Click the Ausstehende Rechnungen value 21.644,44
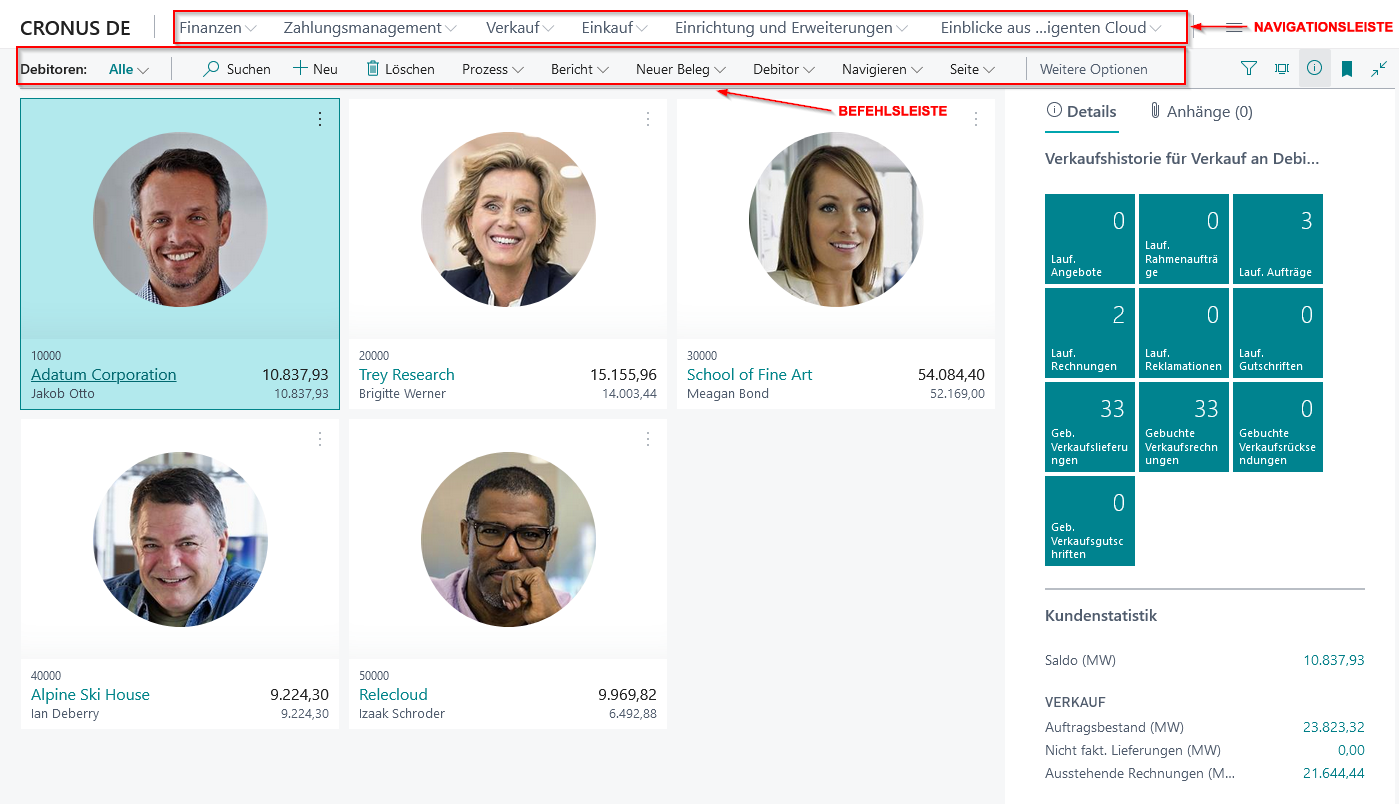This screenshot has width=1399, height=804. point(1334,773)
